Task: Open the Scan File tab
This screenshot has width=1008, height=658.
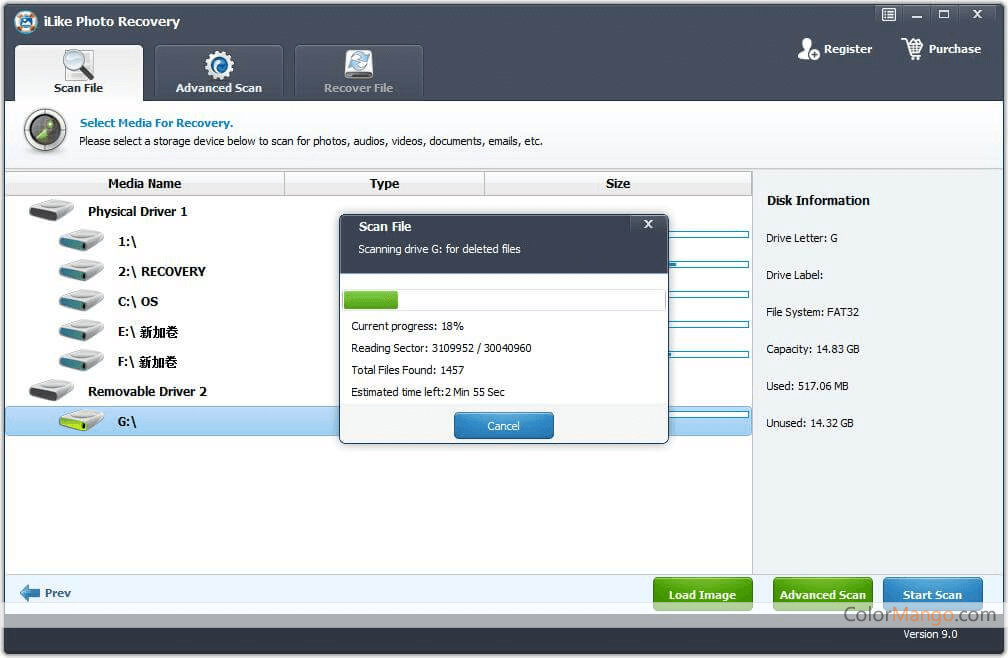Action: 78,72
